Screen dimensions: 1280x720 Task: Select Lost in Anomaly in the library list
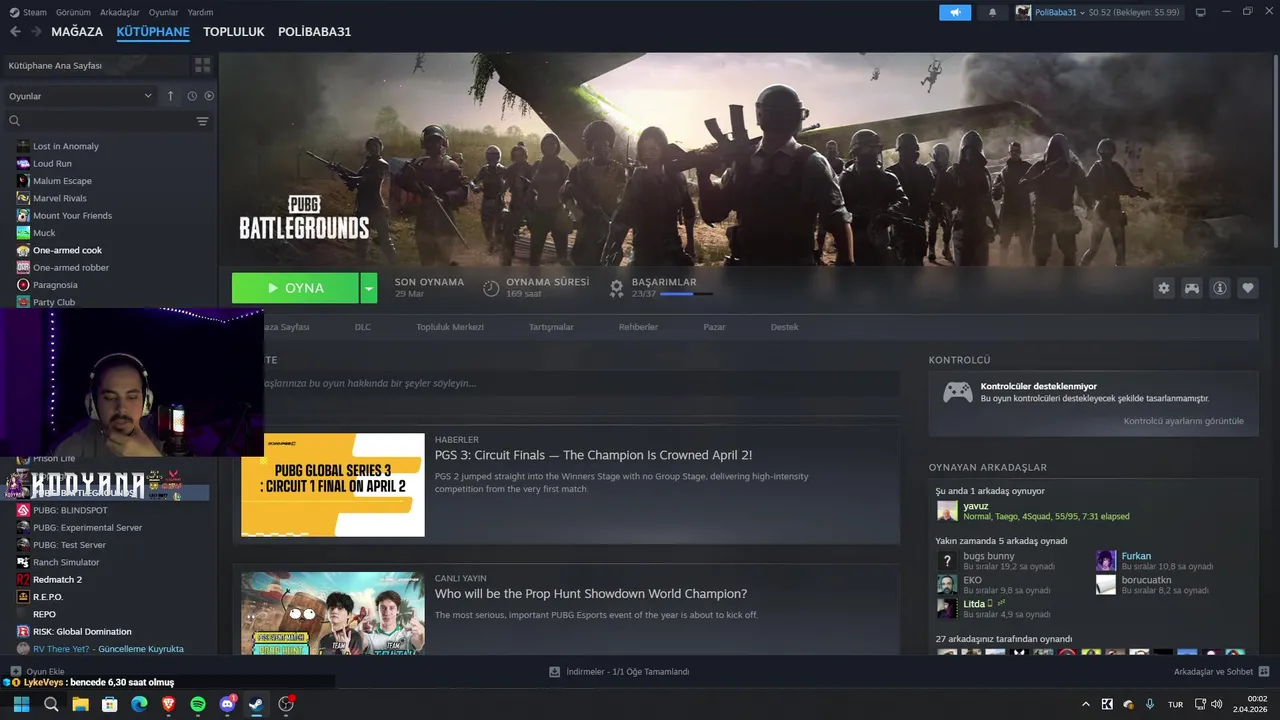click(66, 146)
